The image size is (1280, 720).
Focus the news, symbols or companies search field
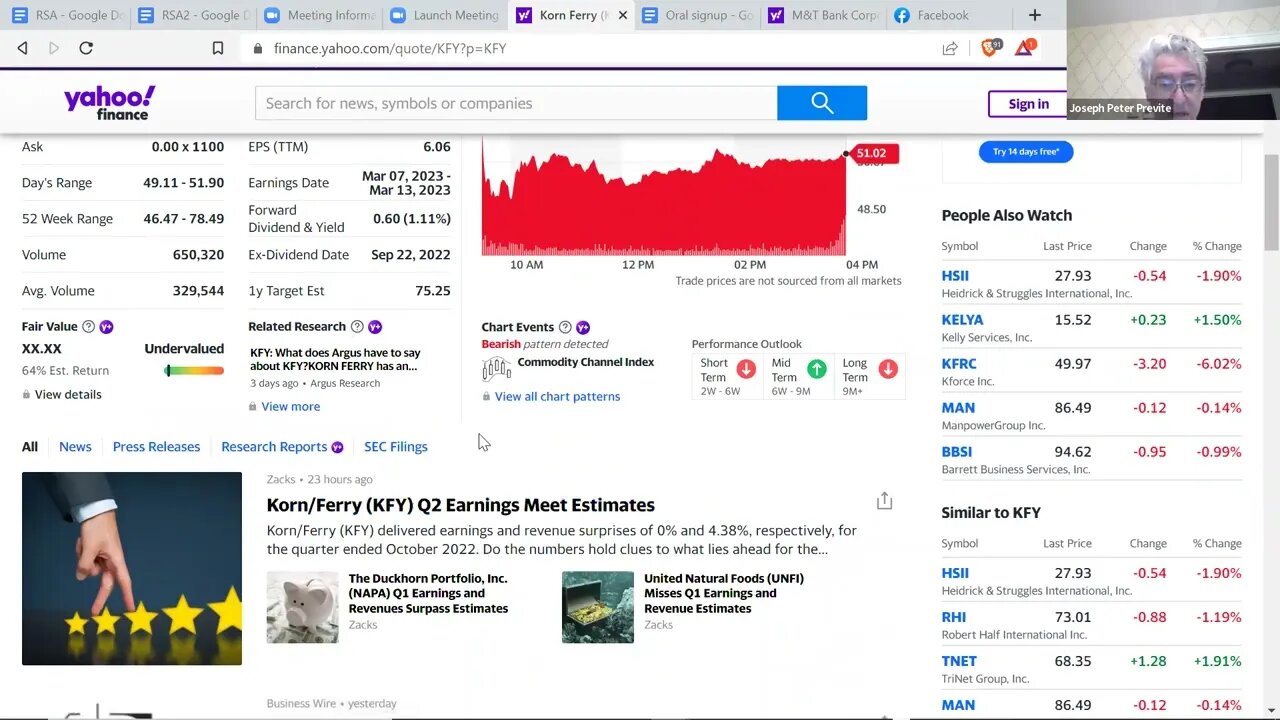[516, 103]
